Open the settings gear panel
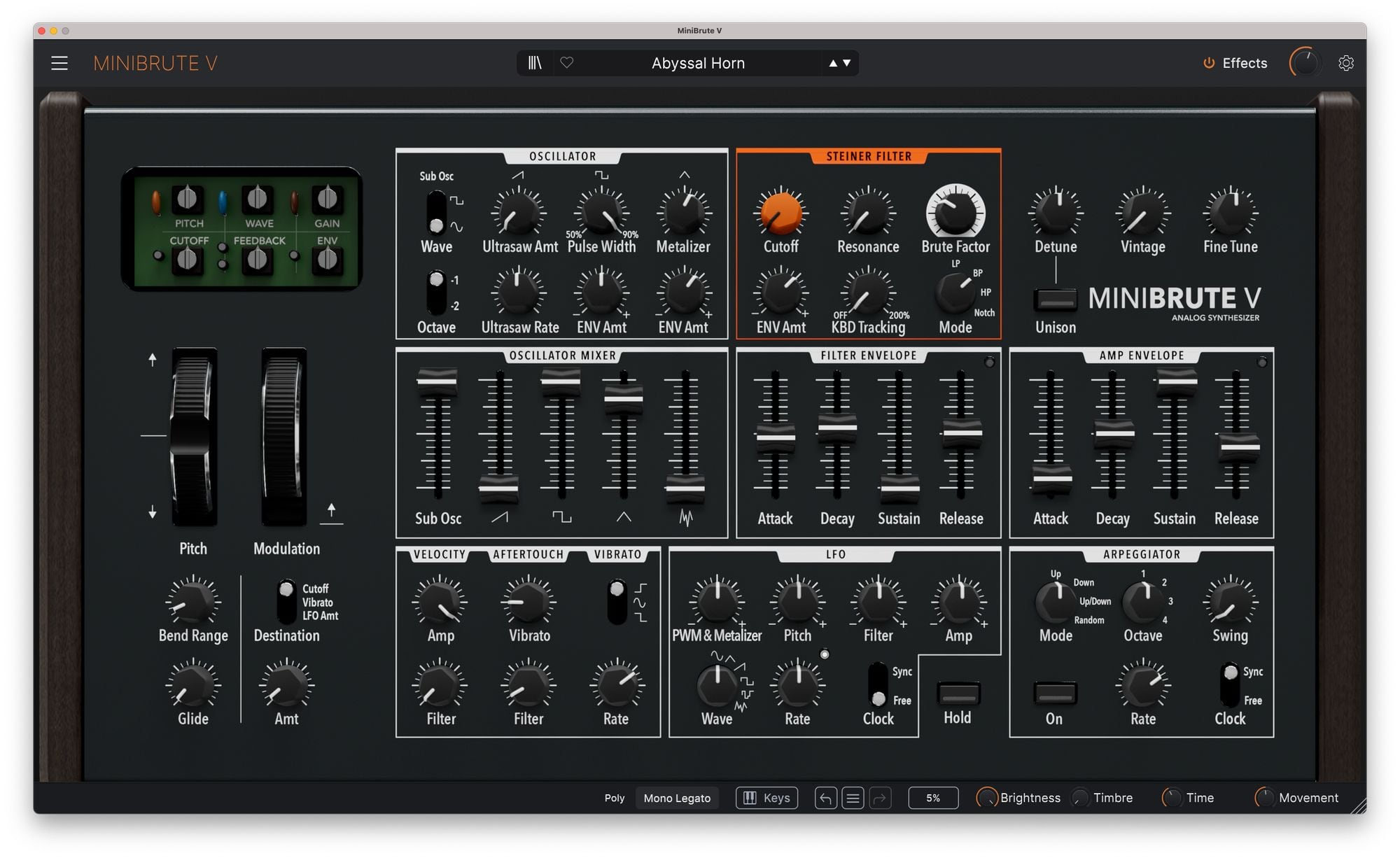Viewport: 1400px width, 858px height. 1345,63
